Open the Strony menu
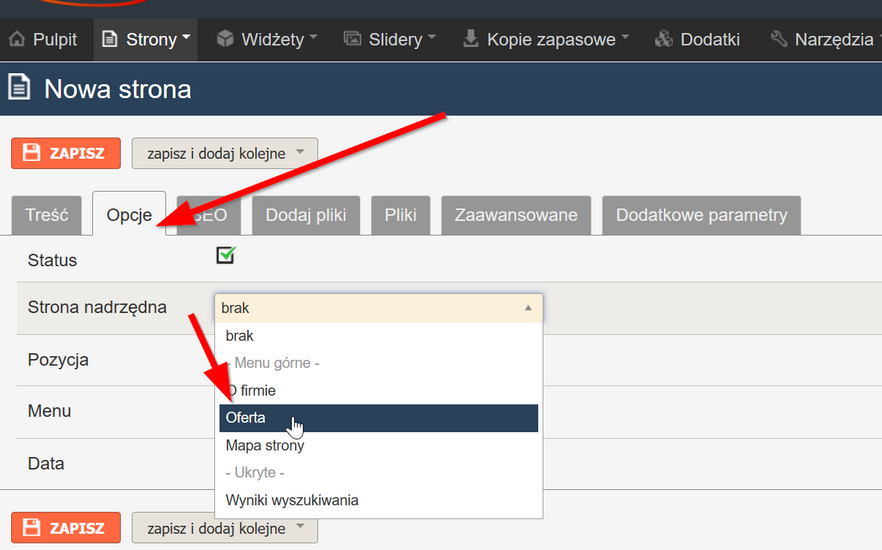 (x=146, y=39)
